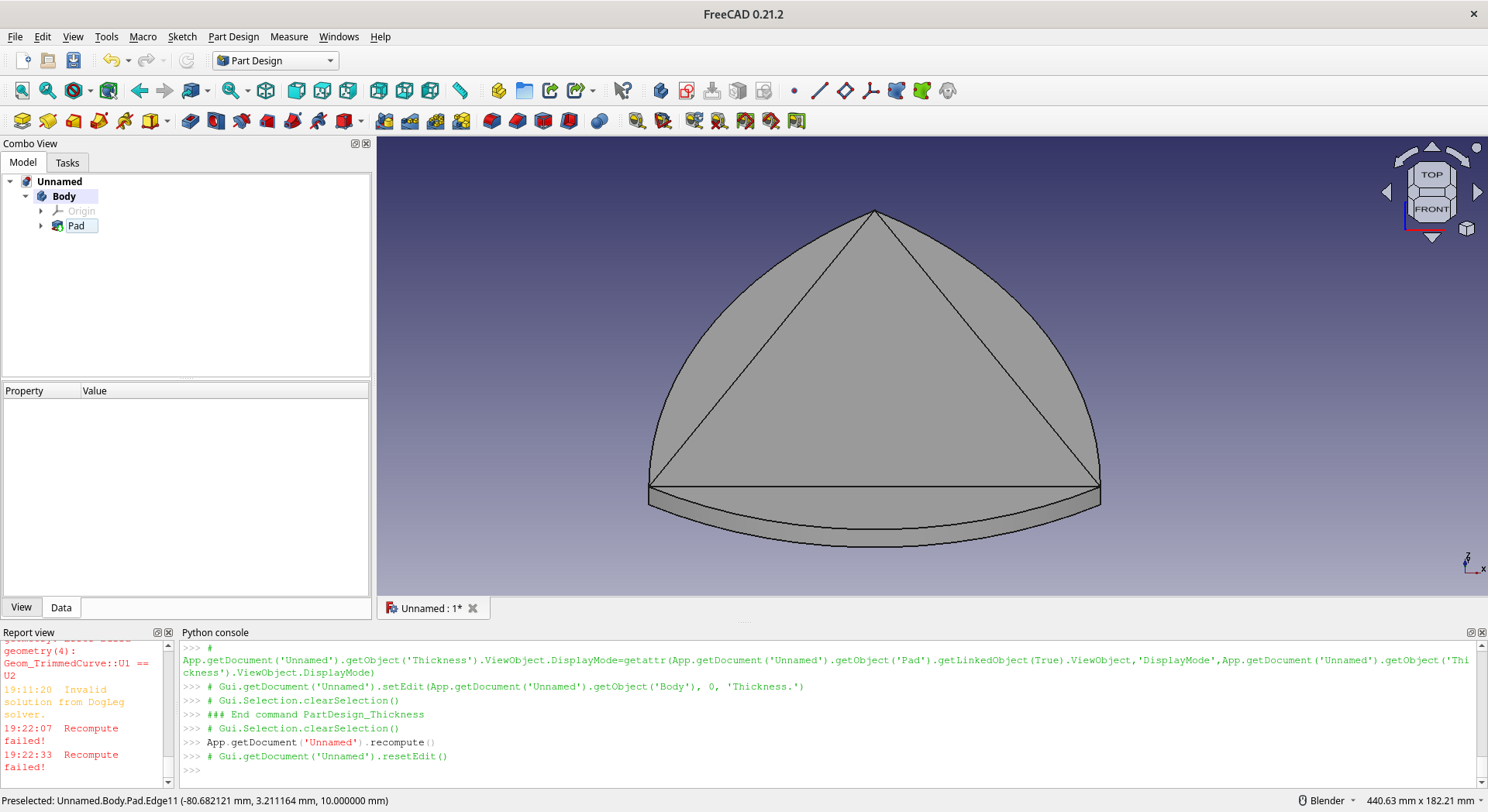
Task: Click the Revolution tool icon
Action: pos(48,121)
